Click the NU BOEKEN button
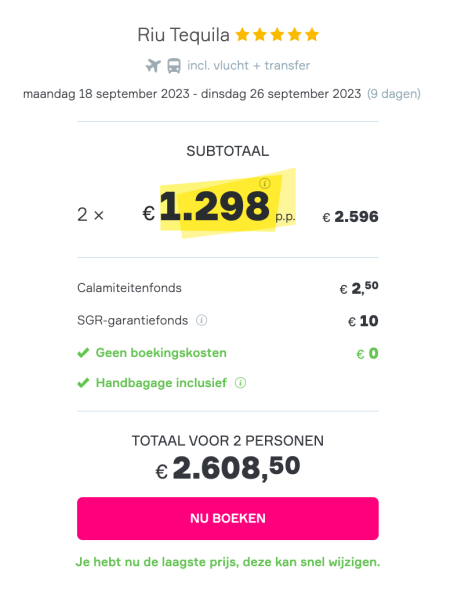This screenshot has width=450, height=598. [x=228, y=518]
